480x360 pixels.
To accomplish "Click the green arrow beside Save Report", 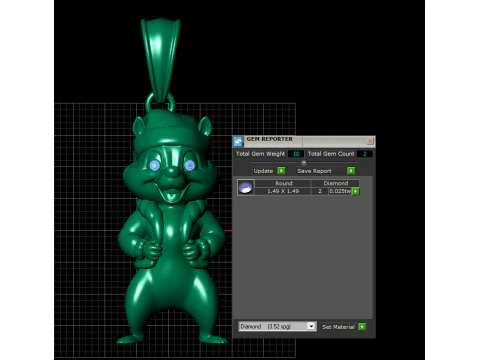I will coord(351,171).
